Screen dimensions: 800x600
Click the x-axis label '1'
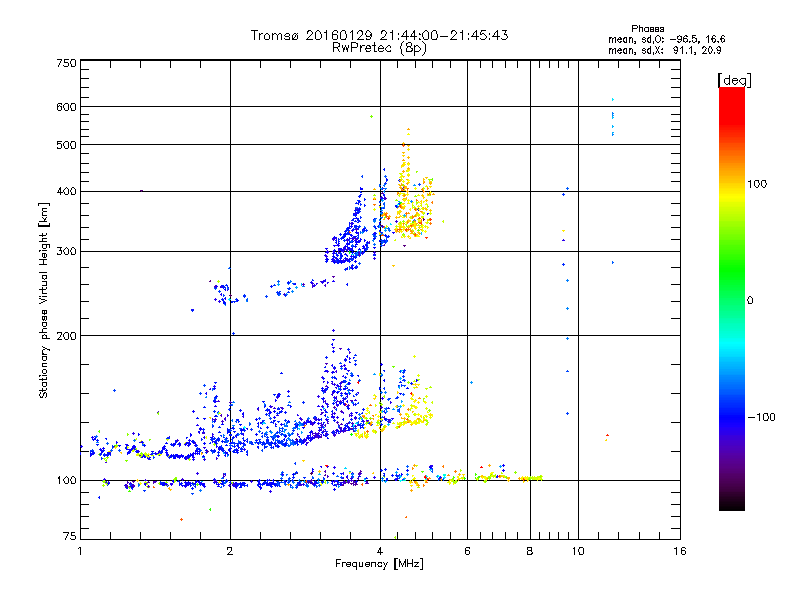pyautogui.click(x=80, y=551)
